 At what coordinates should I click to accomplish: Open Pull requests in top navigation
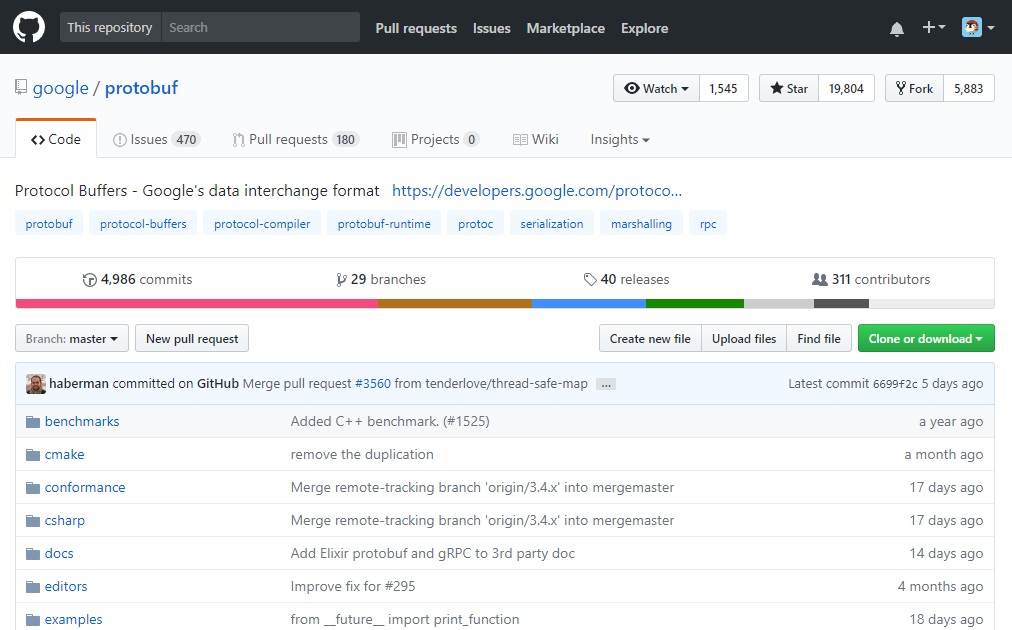click(x=416, y=28)
